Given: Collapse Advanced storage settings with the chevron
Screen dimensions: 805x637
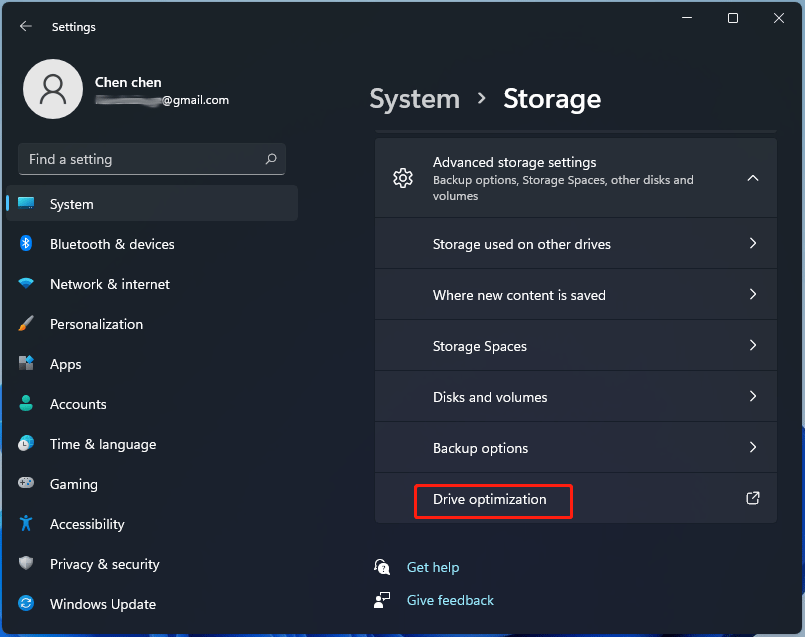Looking at the screenshot, I should [x=753, y=178].
